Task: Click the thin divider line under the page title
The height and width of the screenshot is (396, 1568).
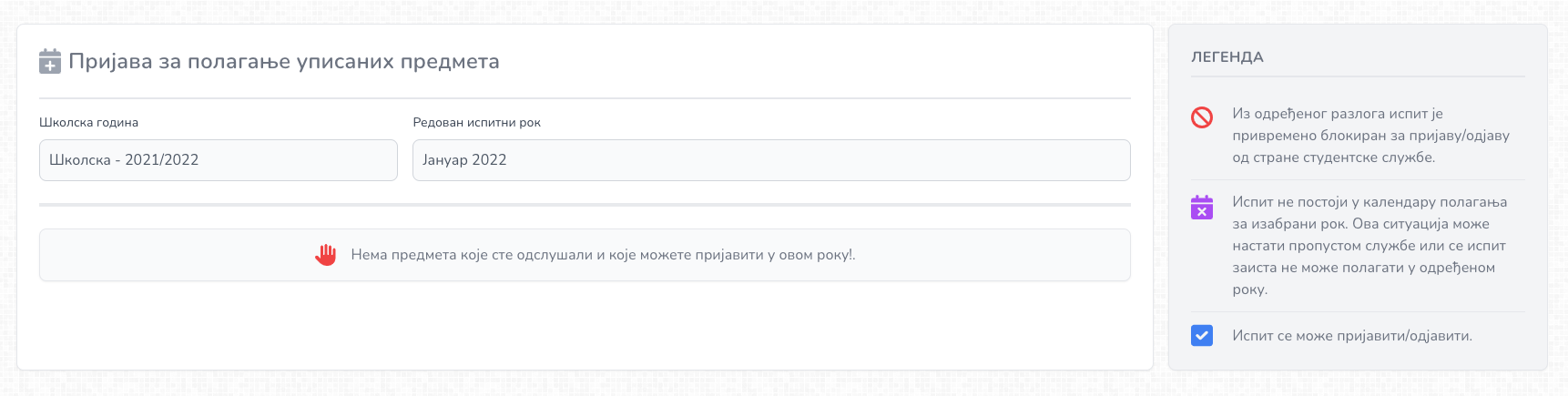Action: [585, 97]
